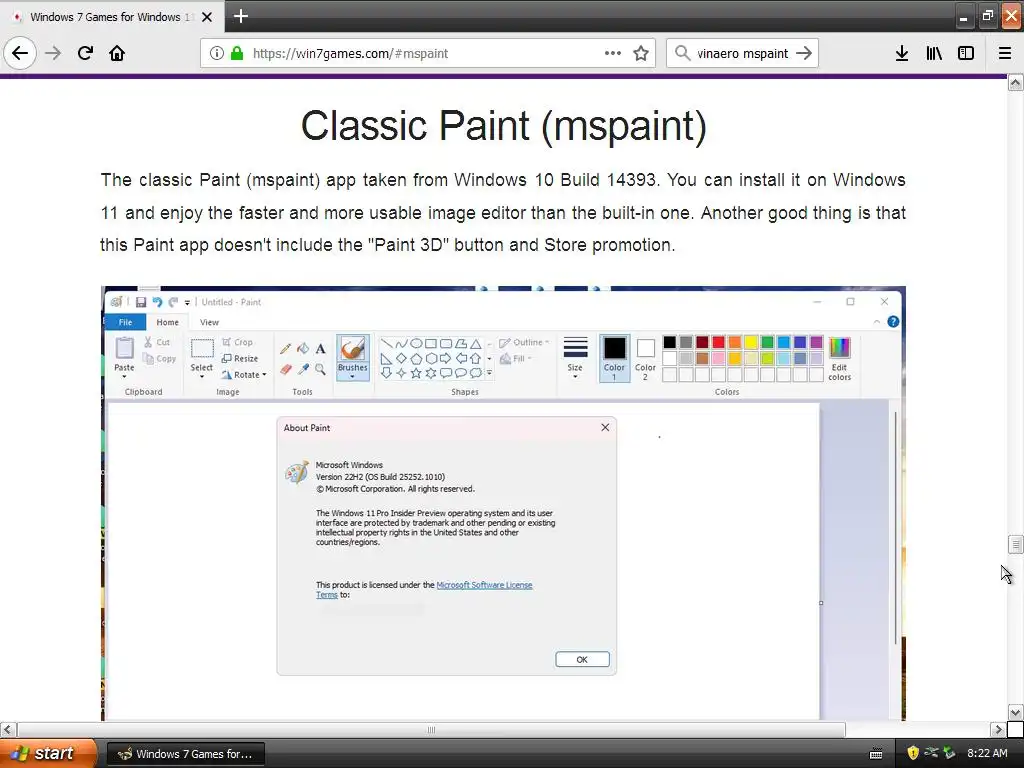Click Resize in Paint's Image group
This screenshot has height=768, width=1024.
click(240, 359)
